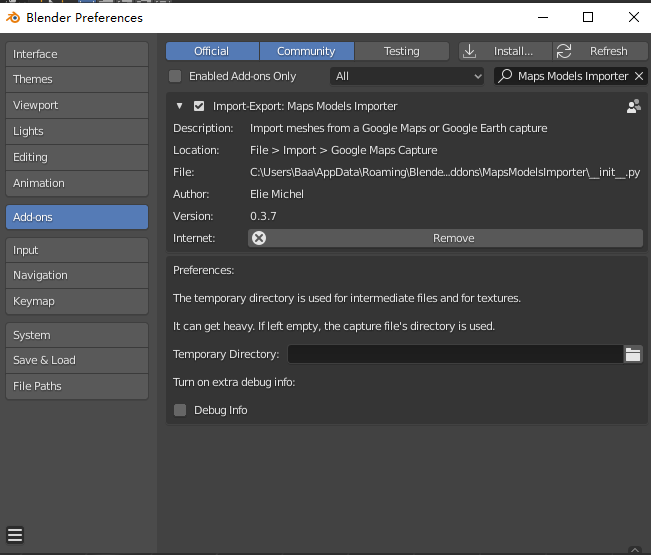Click the community support icon on add-on header
Image resolution: width=651 pixels, height=555 pixels.
pos(633,106)
